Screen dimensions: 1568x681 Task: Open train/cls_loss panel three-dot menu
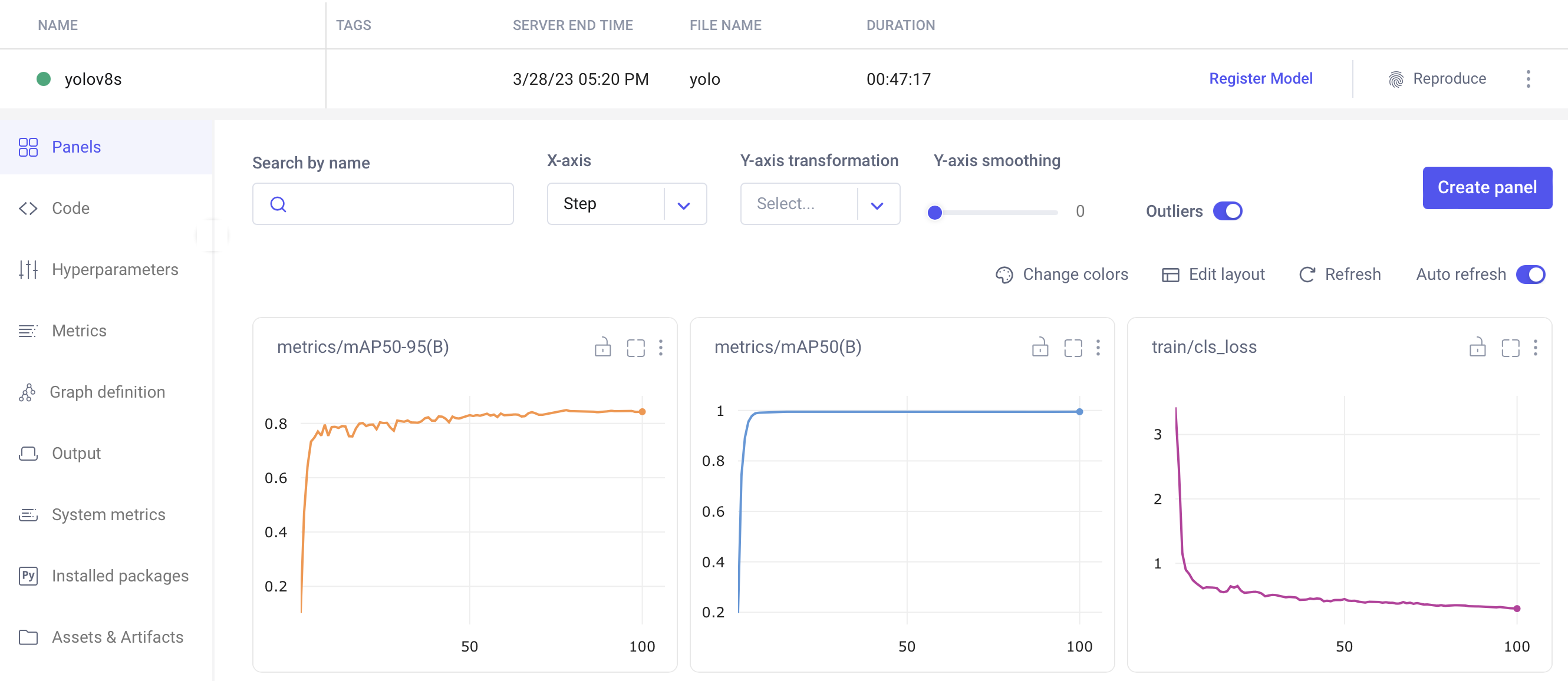point(1535,348)
